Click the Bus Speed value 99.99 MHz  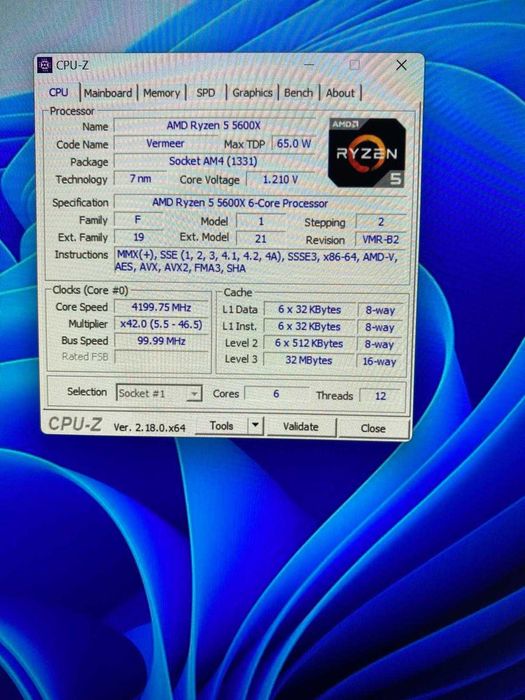[x=161, y=341]
